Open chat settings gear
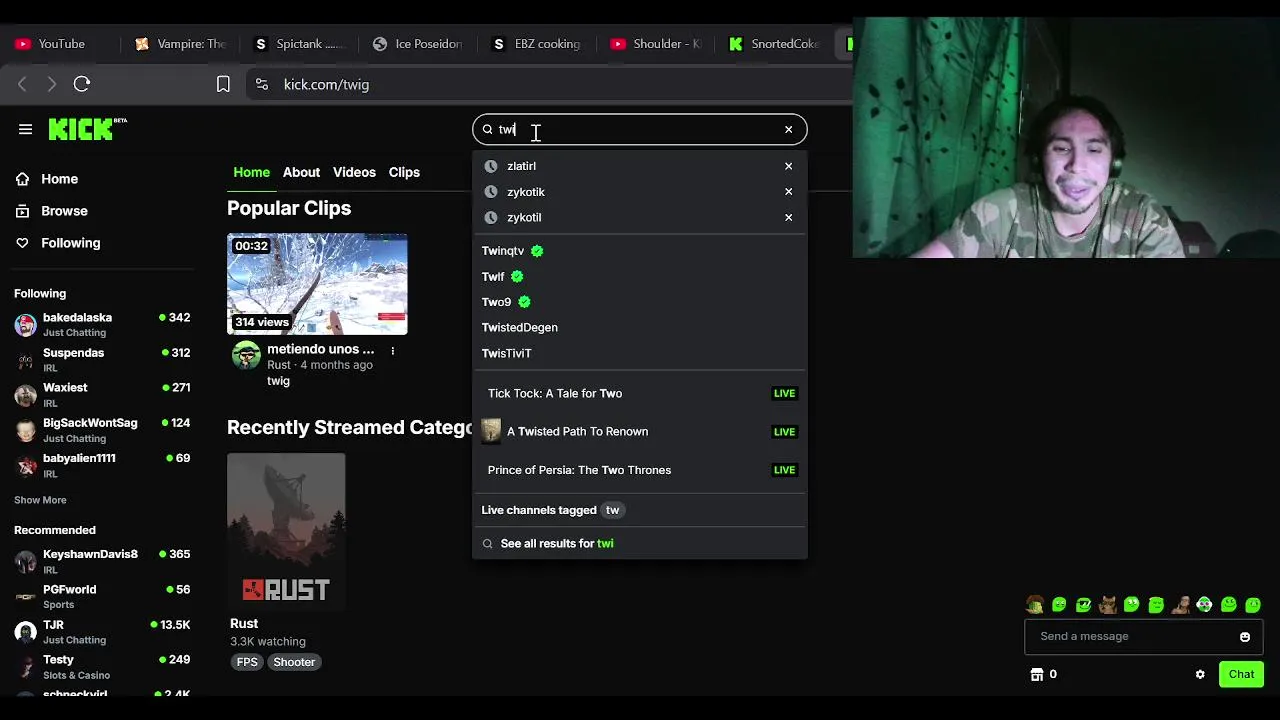Viewport: 1280px width, 720px height. [x=1200, y=674]
